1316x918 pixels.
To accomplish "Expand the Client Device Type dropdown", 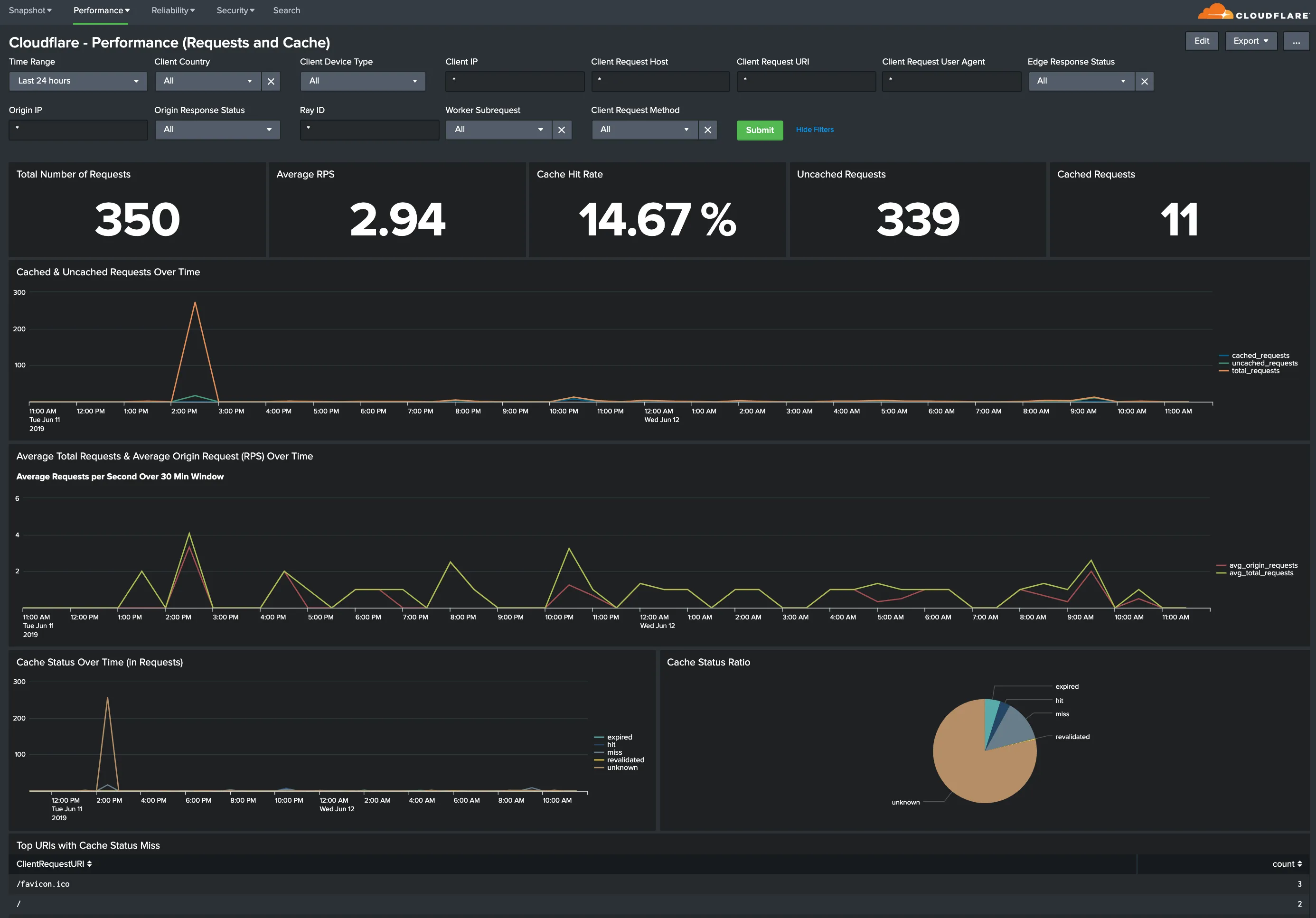I will (362, 81).
